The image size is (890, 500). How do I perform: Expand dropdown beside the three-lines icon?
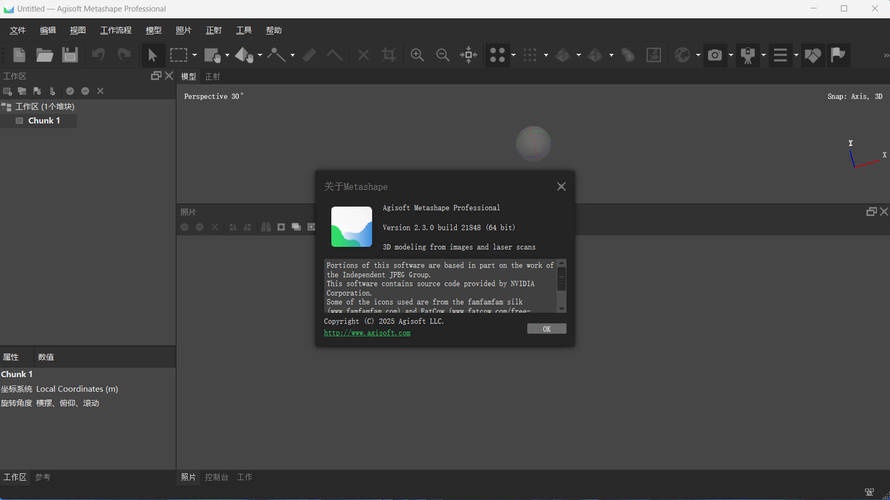click(796, 56)
